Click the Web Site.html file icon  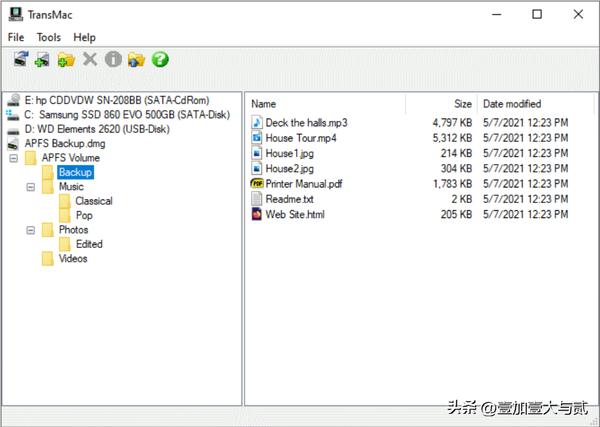tap(256, 214)
